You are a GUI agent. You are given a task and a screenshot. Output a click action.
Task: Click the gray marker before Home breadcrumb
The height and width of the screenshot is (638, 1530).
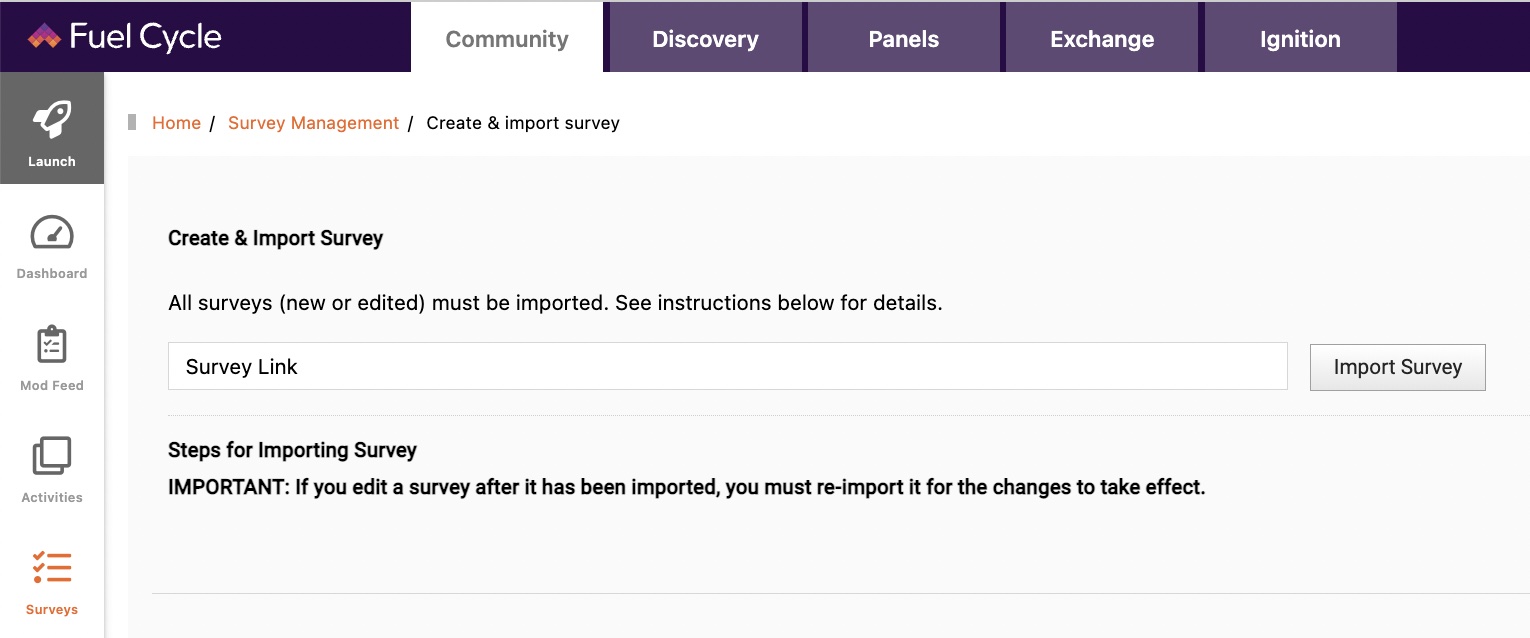point(132,122)
